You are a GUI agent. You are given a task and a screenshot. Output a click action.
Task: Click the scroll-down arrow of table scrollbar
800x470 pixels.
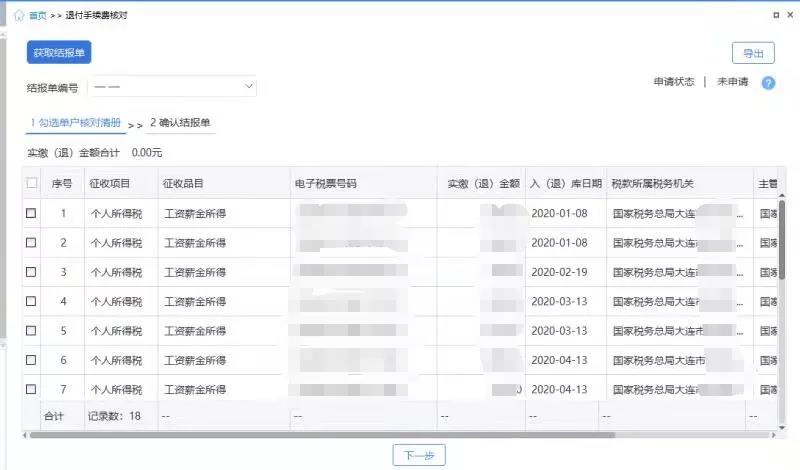(x=782, y=428)
